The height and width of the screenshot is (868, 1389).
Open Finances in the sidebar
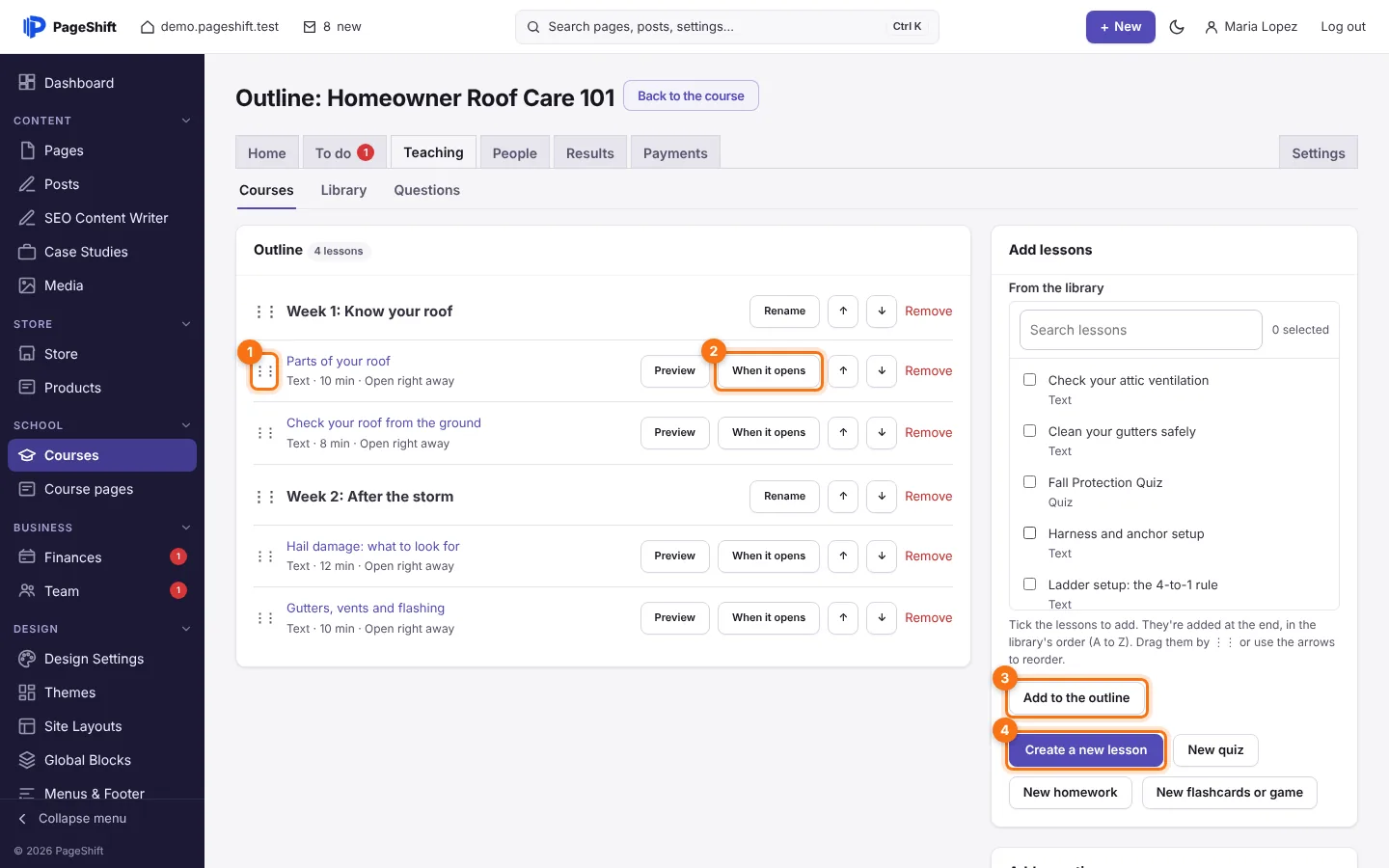pos(102,557)
